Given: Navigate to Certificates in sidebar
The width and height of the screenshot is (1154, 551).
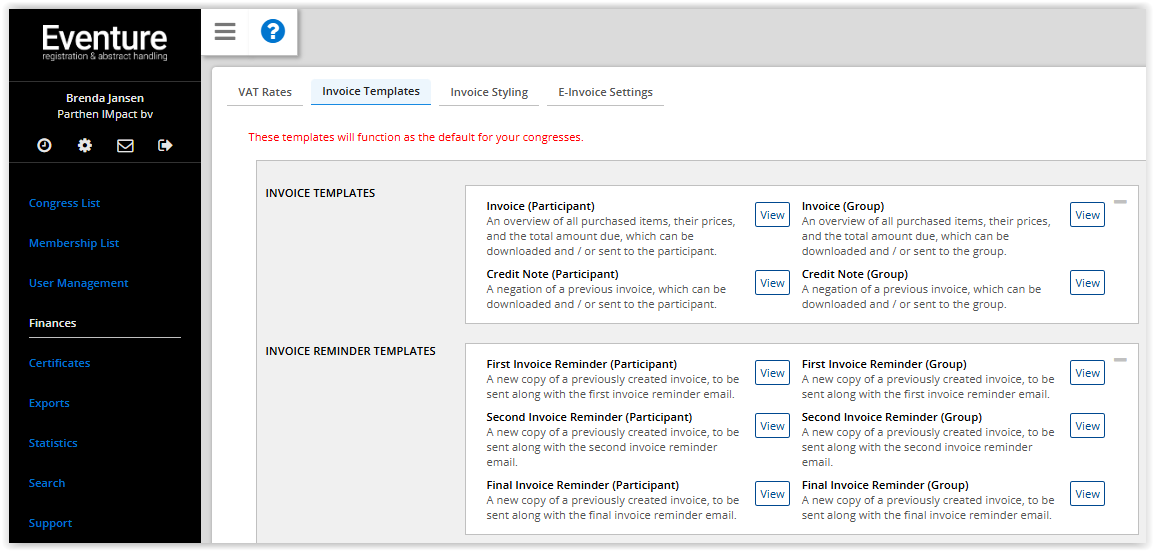Looking at the screenshot, I should [60, 363].
